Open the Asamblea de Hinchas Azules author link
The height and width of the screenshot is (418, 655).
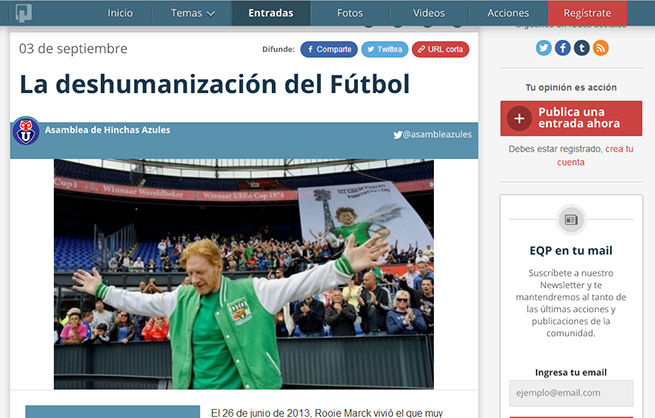pyautogui.click(x=107, y=130)
